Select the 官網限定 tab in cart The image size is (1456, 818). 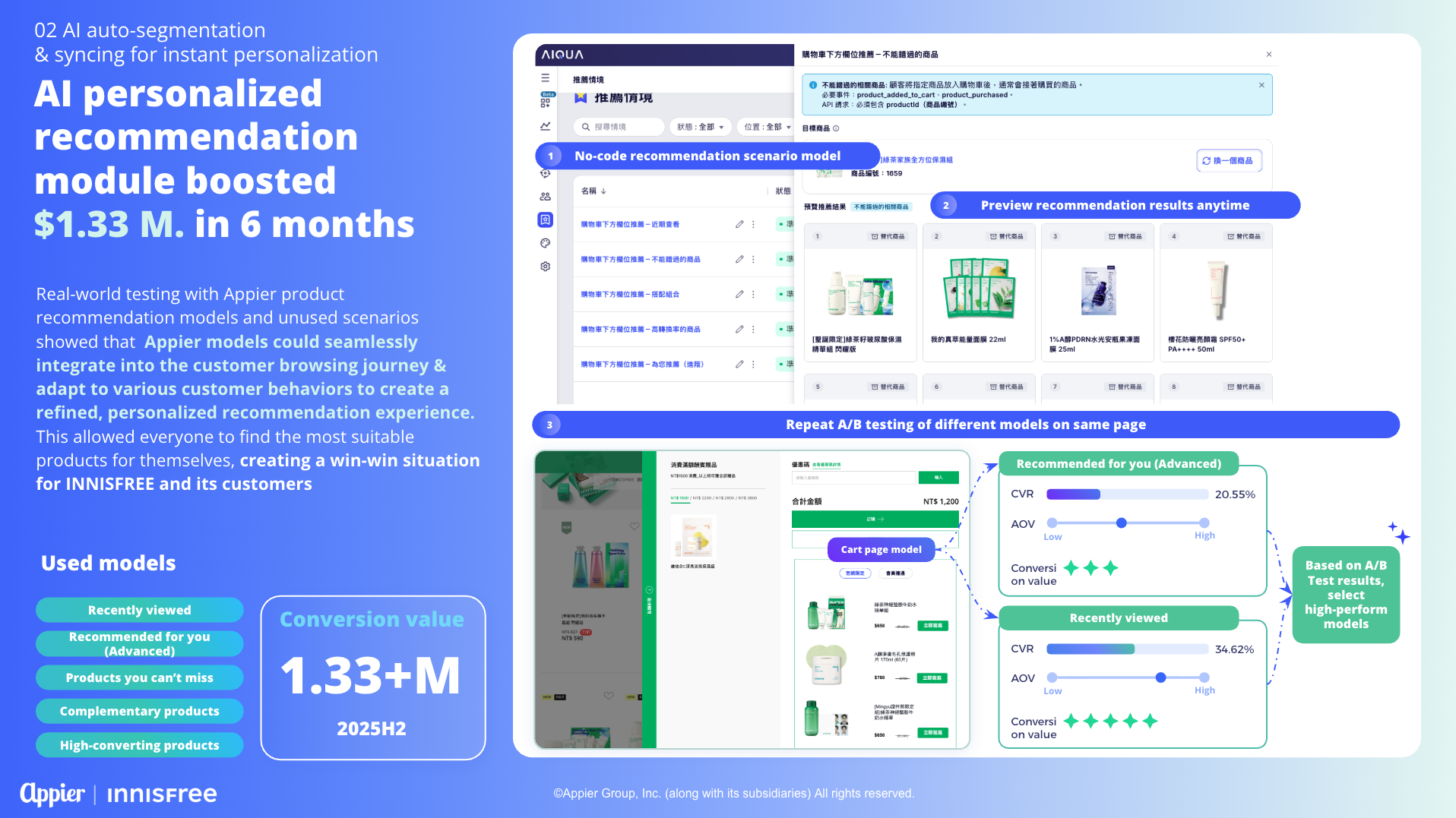click(x=855, y=573)
